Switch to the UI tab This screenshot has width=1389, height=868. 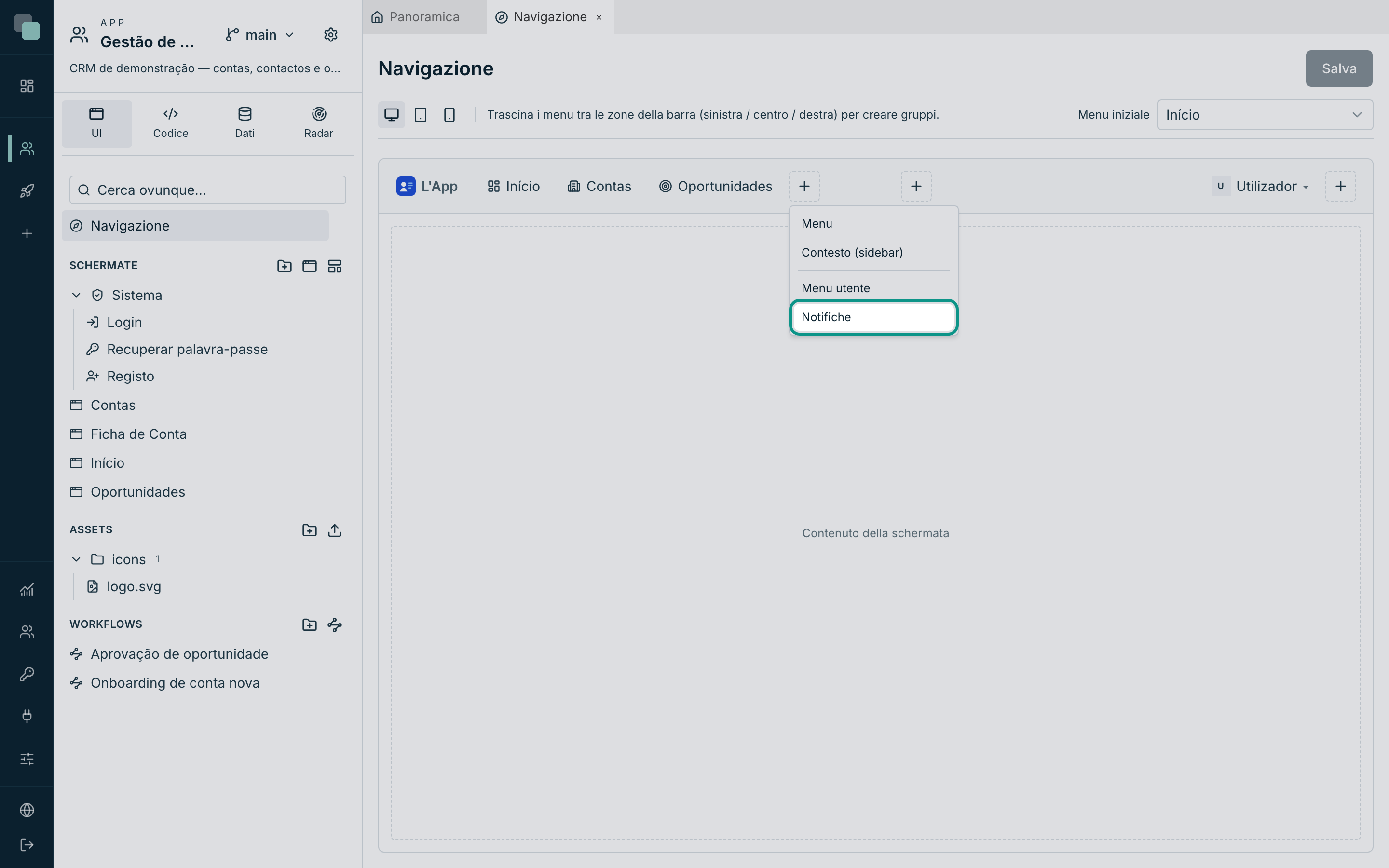coord(96,123)
